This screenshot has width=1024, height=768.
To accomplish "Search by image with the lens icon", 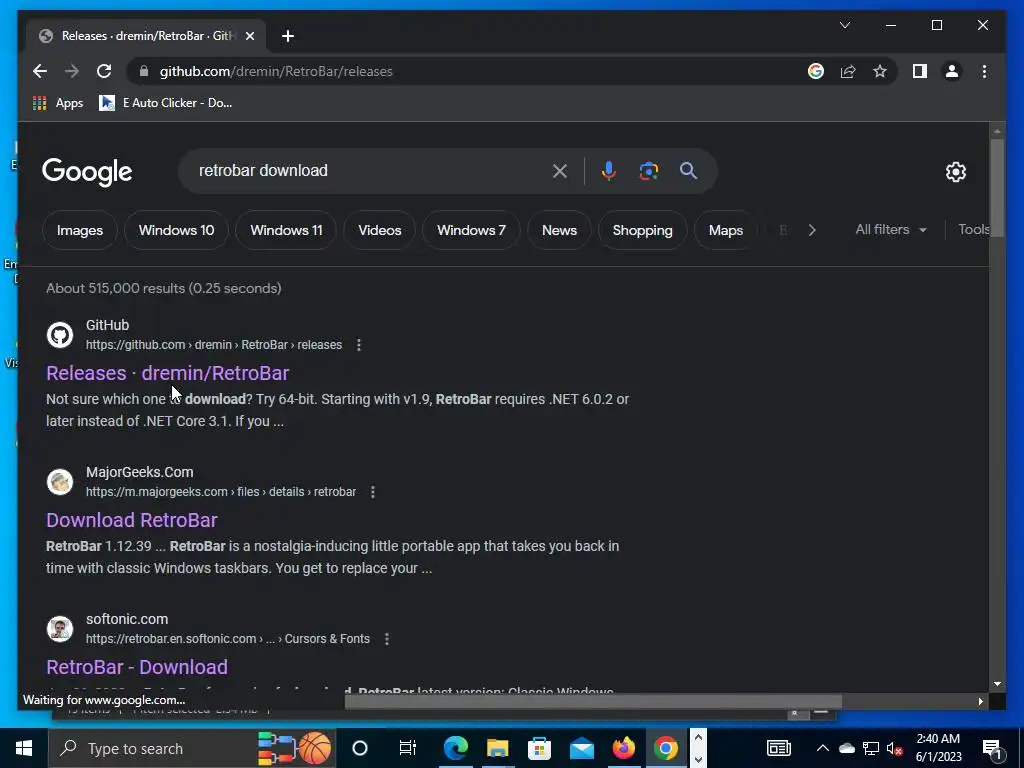I will click(x=648, y=171).
